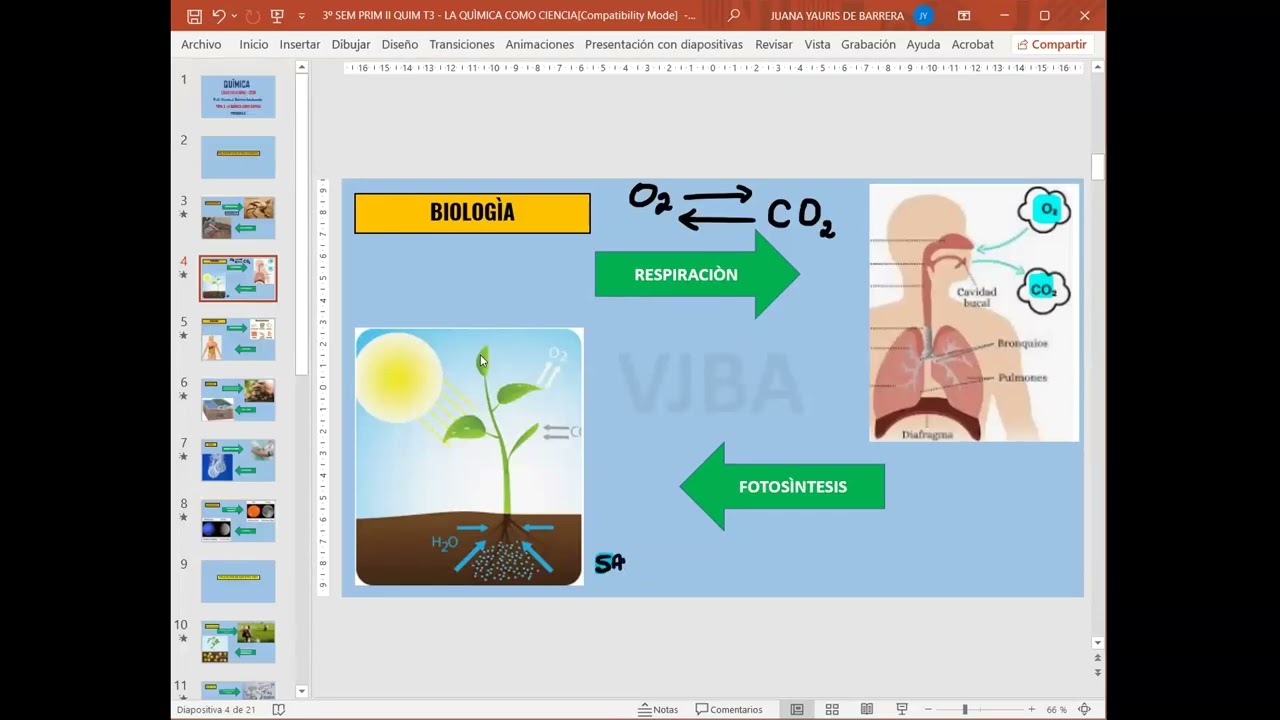Click animation star icon under slide 8
Image resolution: width=1280 pixels, height=720 pixels.
[183, 517]
